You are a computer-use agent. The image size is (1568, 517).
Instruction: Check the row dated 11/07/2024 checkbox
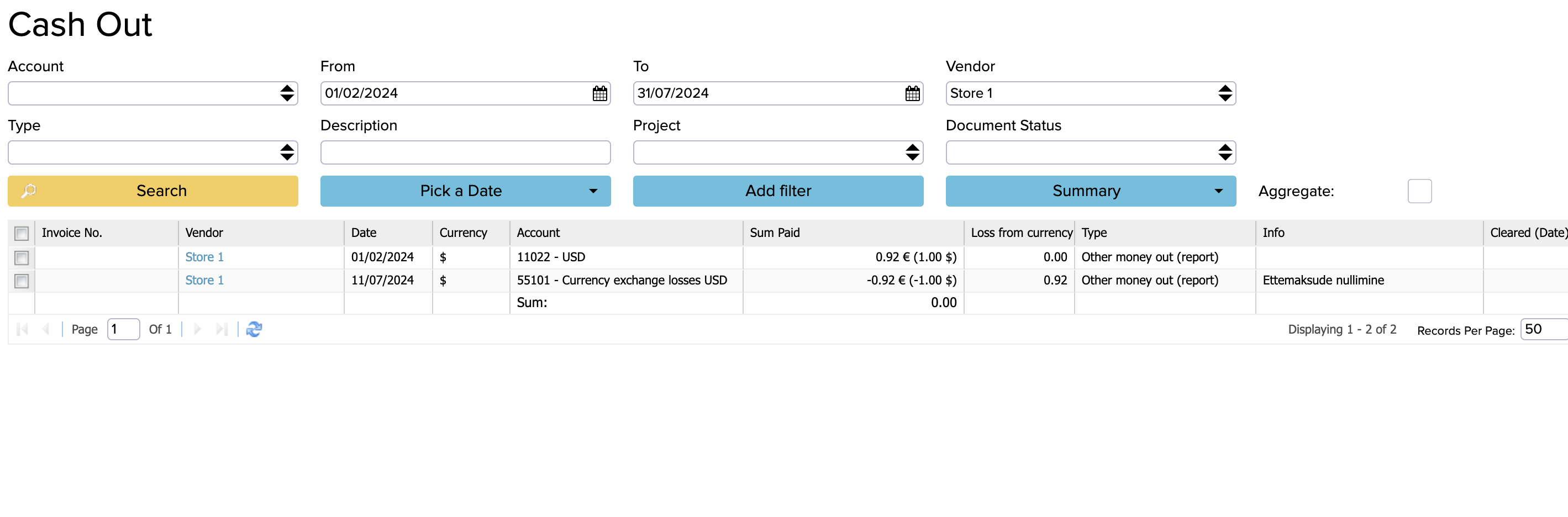click(x=22, y=281)
